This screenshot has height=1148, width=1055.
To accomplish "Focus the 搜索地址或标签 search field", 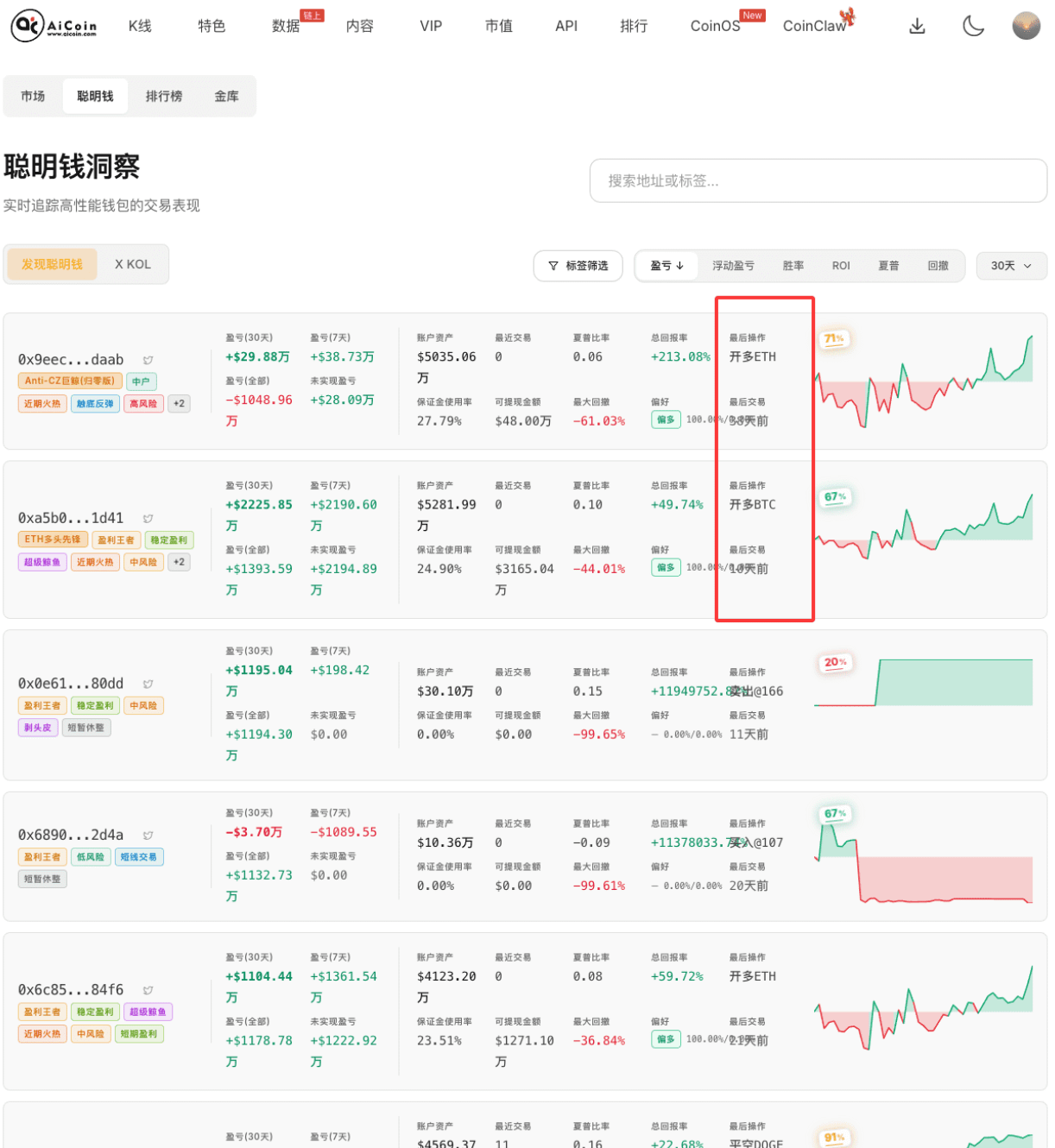I will pos(818,180).
